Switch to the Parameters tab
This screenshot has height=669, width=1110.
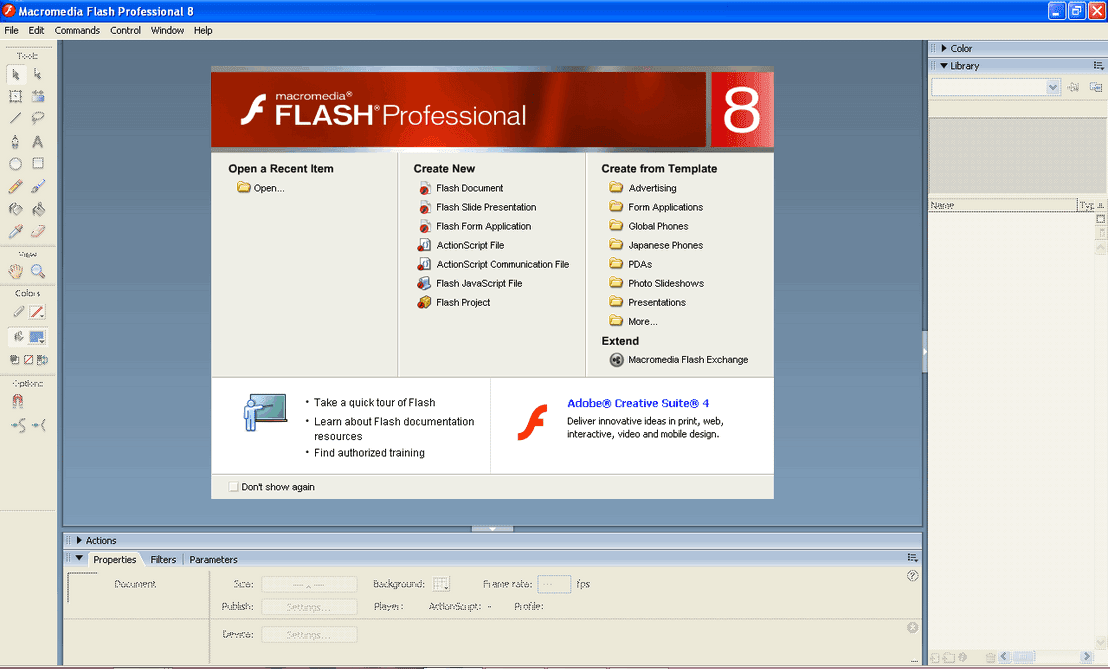coord(213,559)
